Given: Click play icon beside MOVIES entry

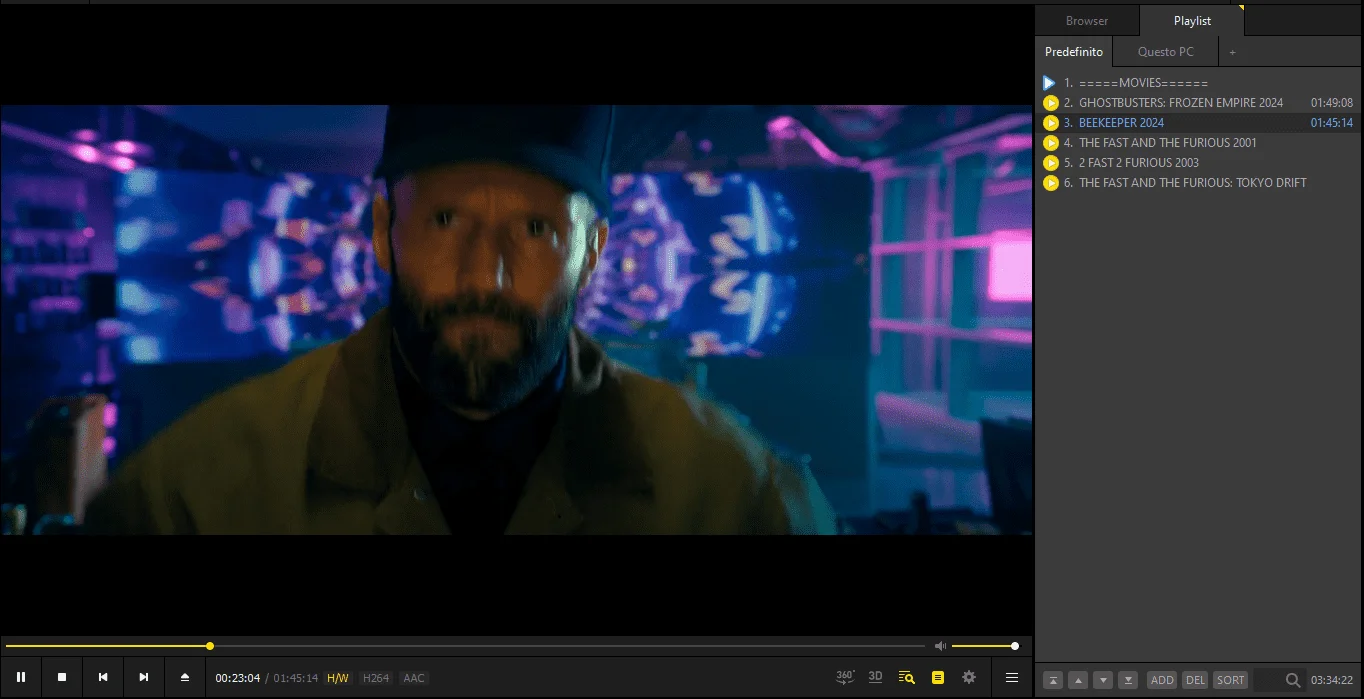Looking at the screenshot, I should pyautogui.click(x=1049, y=83).
